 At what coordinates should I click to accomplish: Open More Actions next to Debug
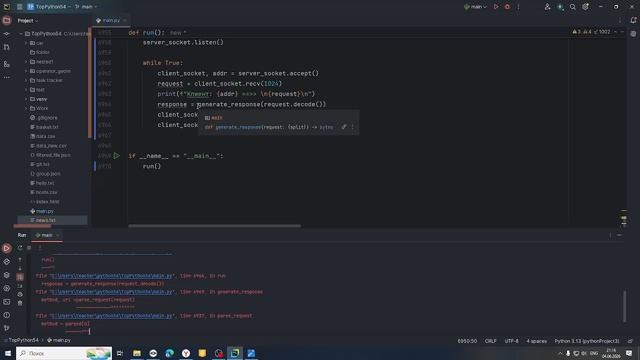[518, 7]
